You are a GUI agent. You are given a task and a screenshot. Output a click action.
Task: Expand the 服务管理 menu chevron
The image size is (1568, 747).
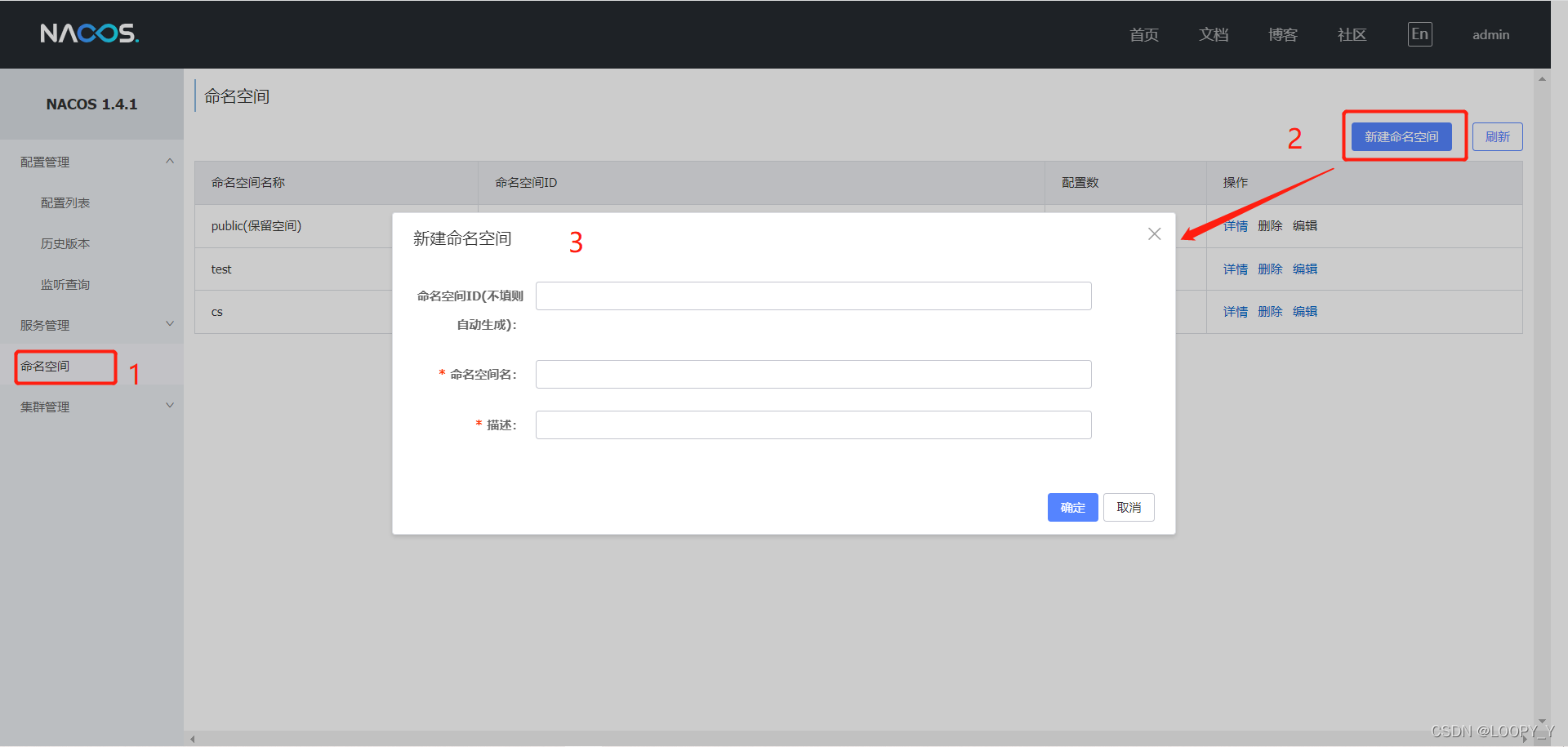click(x=170, y=324)
